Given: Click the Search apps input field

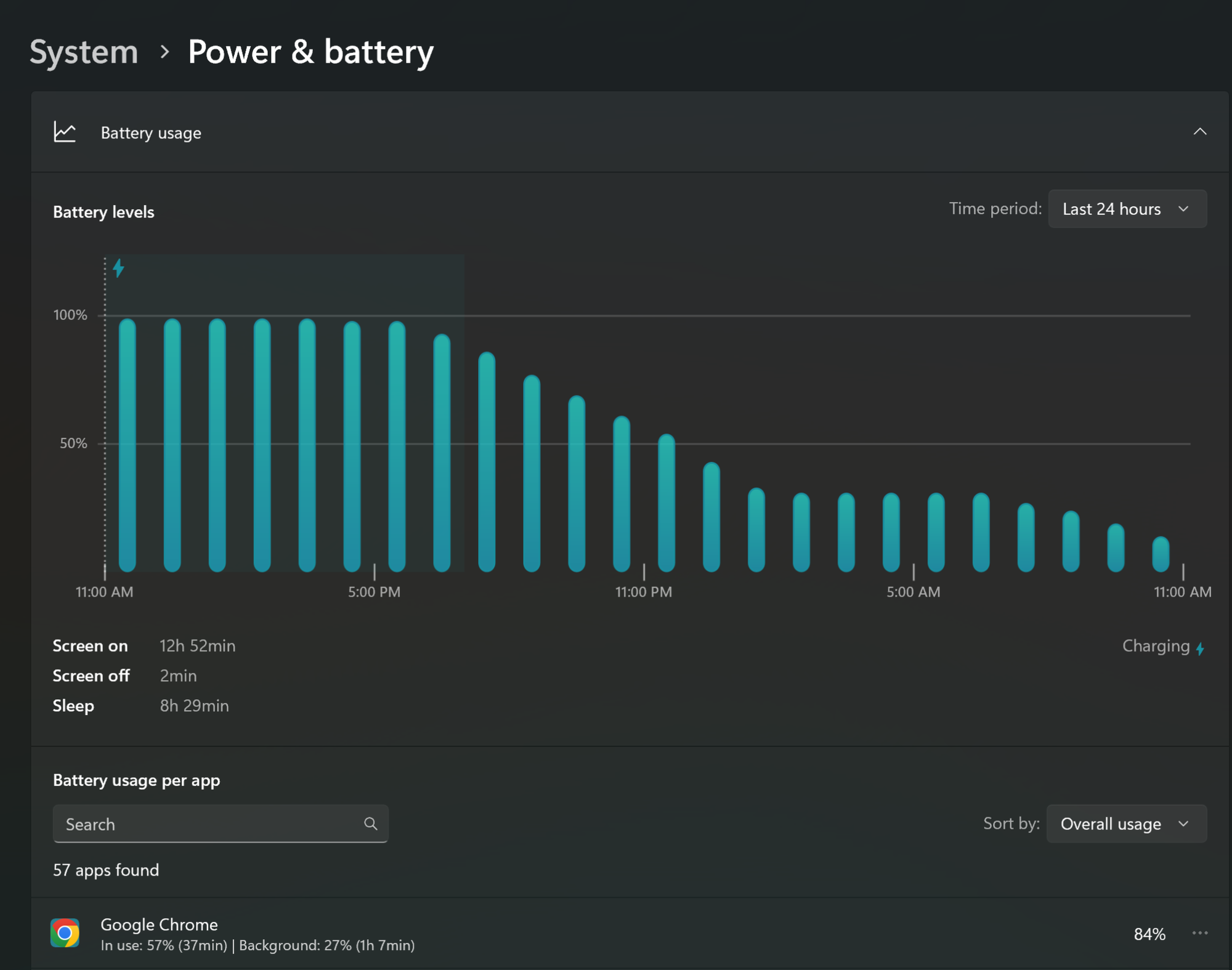Looking at the screenshot, I should 221,824.
